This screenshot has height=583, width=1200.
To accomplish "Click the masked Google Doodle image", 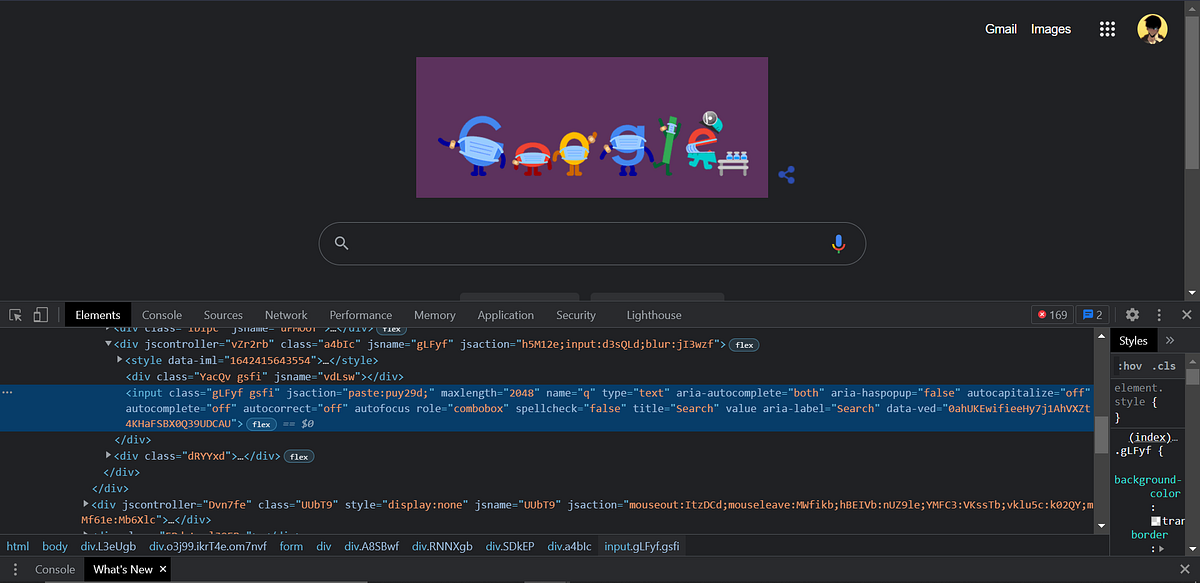I will pyautogui.click(x=592, y=127).
